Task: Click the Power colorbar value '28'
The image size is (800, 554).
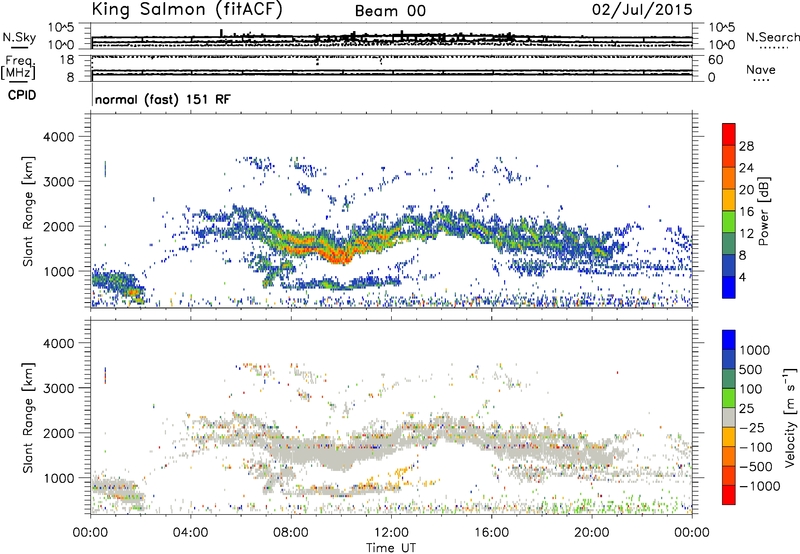Action: (746, 146)
